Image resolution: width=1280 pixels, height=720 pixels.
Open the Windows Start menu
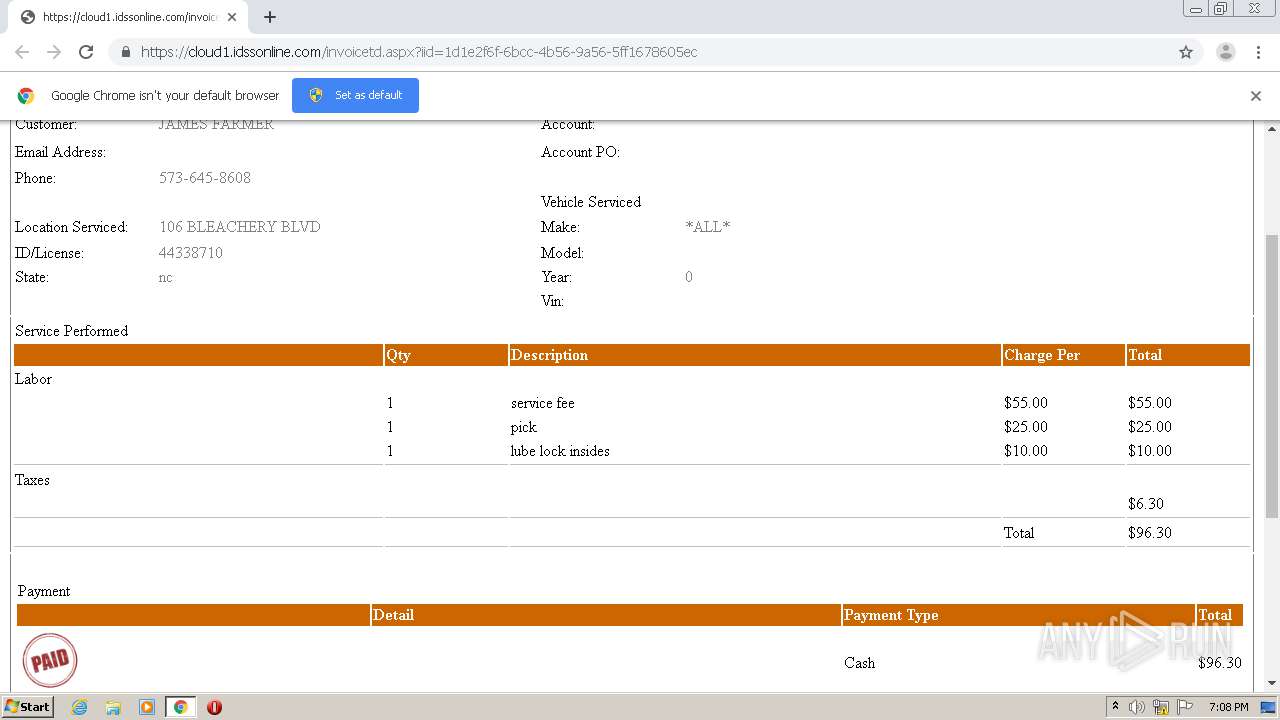point(27,706)
